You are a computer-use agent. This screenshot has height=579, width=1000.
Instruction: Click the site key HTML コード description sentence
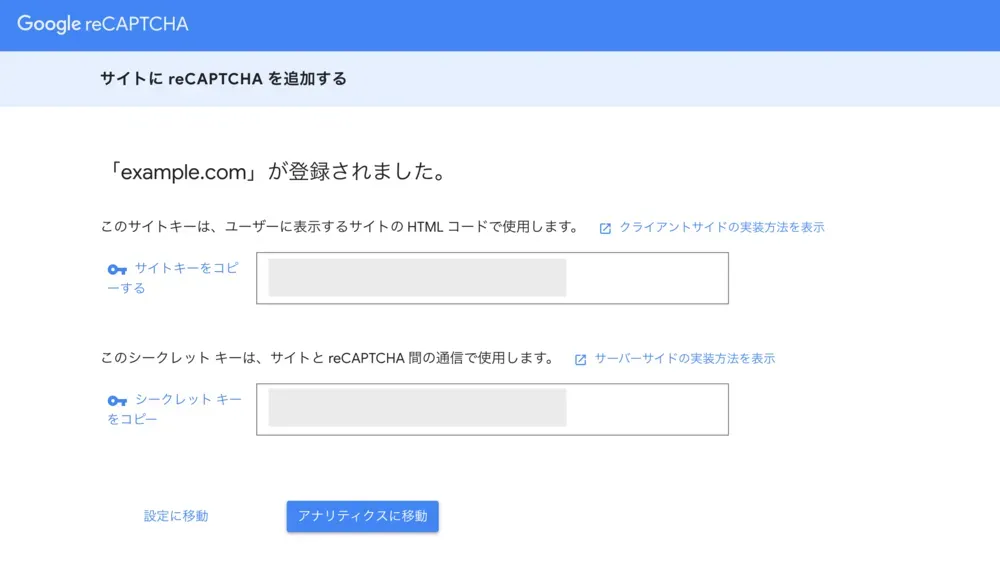click(x=340, y=226)
